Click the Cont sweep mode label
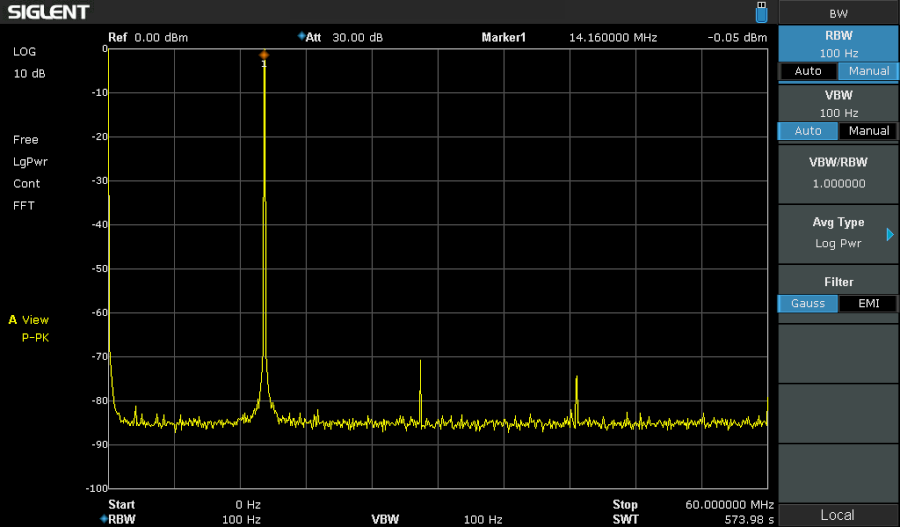 pos(26,184)
